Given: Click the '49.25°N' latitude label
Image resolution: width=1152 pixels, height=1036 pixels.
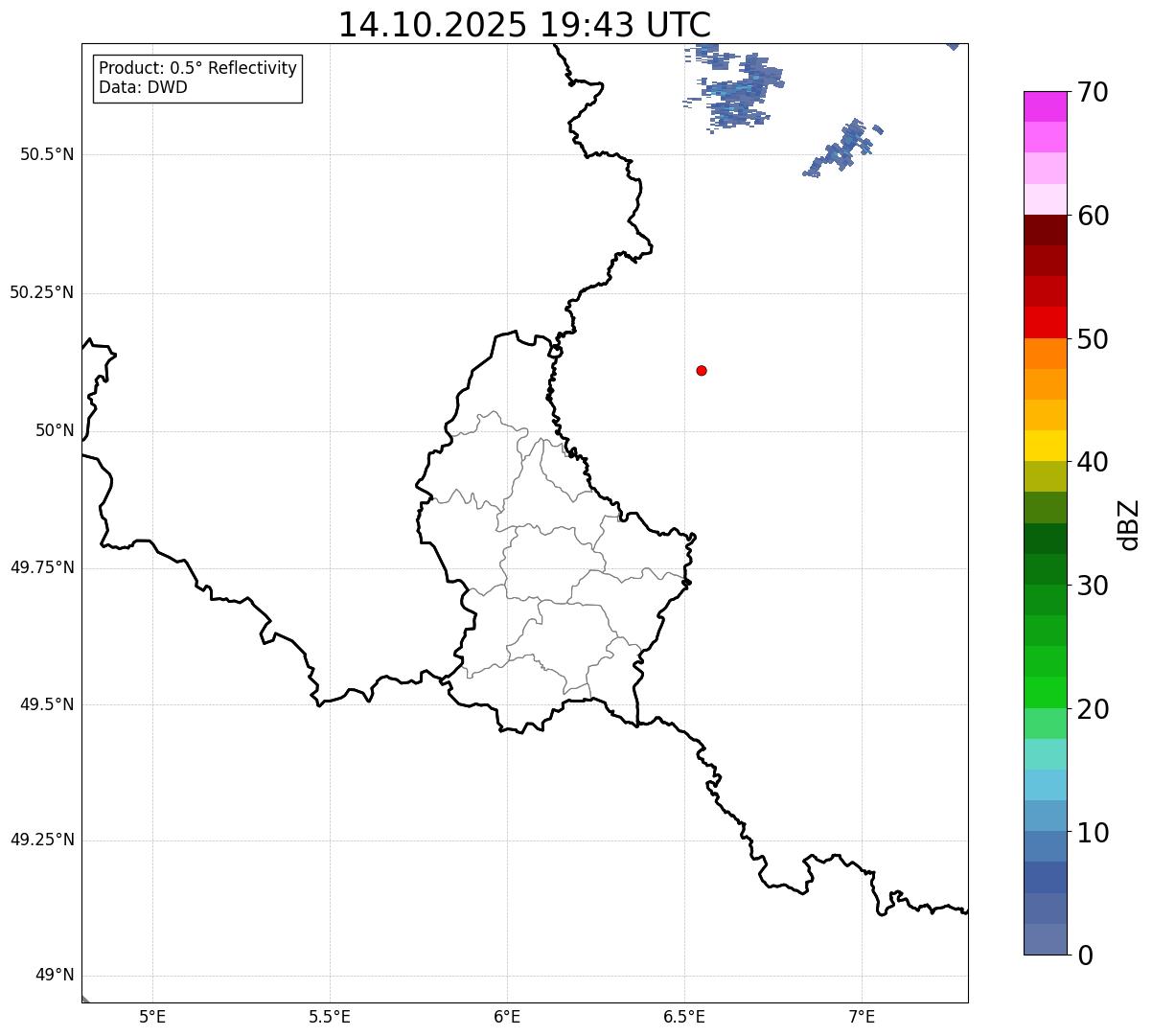Looking at the screenshot, I should 41,840.
